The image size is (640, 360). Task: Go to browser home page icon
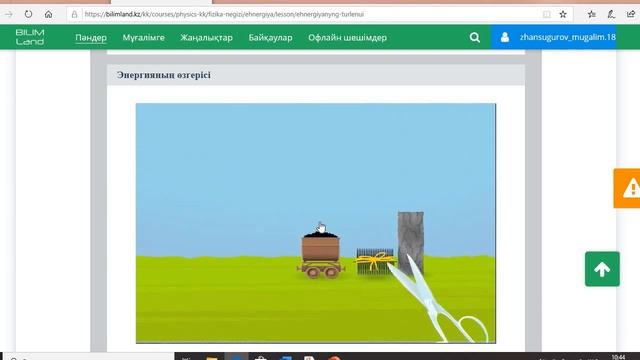click(48, 14)
